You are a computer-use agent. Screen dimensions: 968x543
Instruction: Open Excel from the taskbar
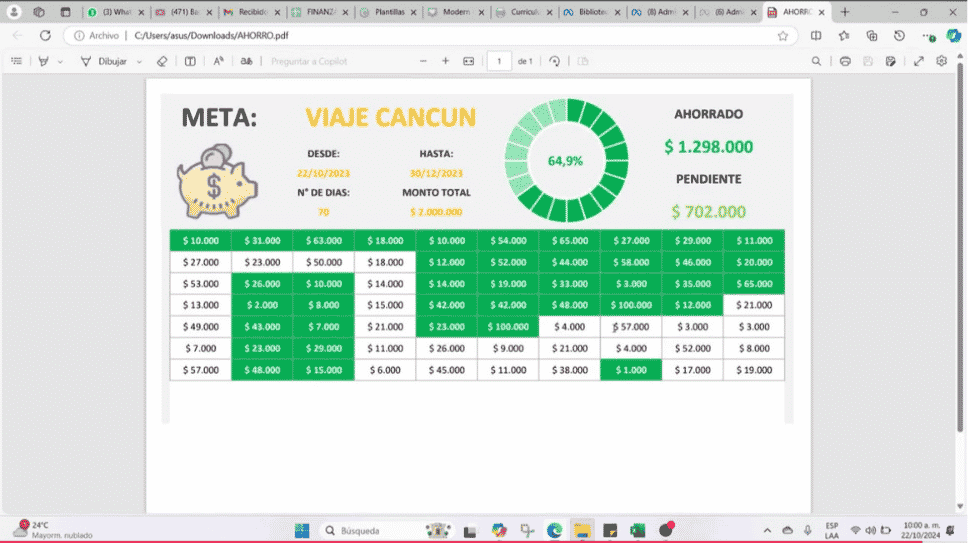coord(638,531)
